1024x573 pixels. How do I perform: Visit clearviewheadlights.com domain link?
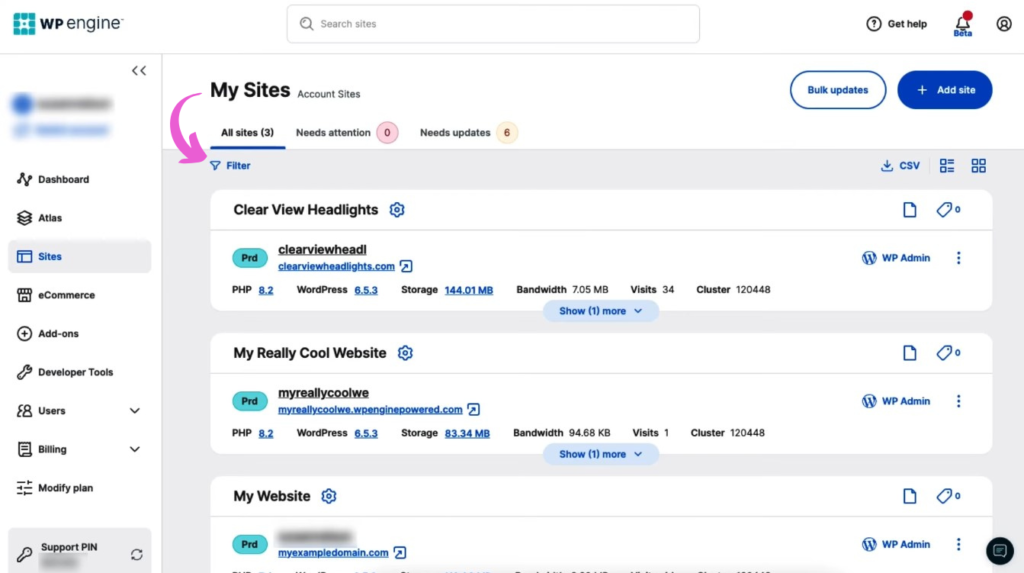coord(336,267)
